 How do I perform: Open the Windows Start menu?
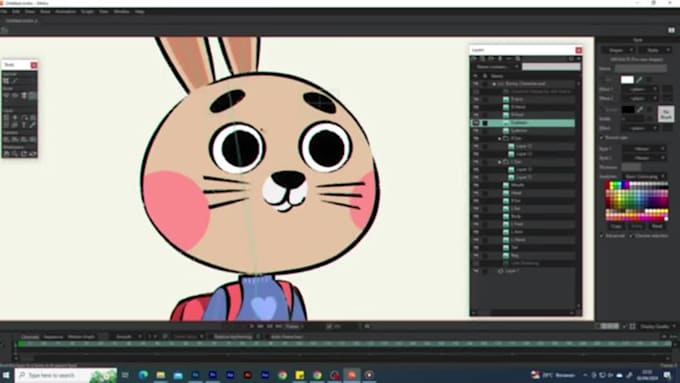point(7,375)
